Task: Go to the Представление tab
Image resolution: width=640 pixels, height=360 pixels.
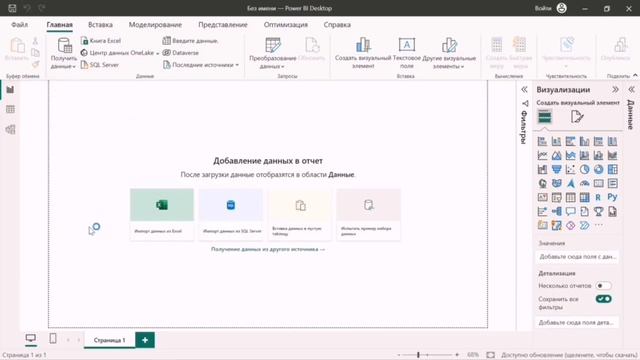Action: [x=223, y=24]
